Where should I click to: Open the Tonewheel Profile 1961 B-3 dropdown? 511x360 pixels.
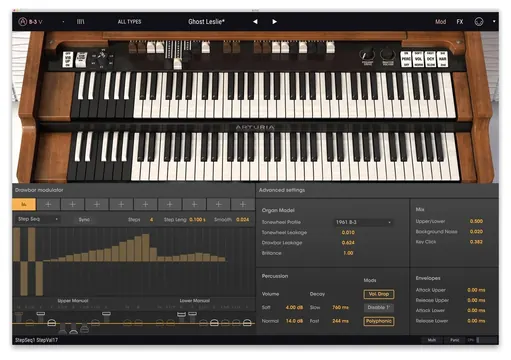pos(363,222)
